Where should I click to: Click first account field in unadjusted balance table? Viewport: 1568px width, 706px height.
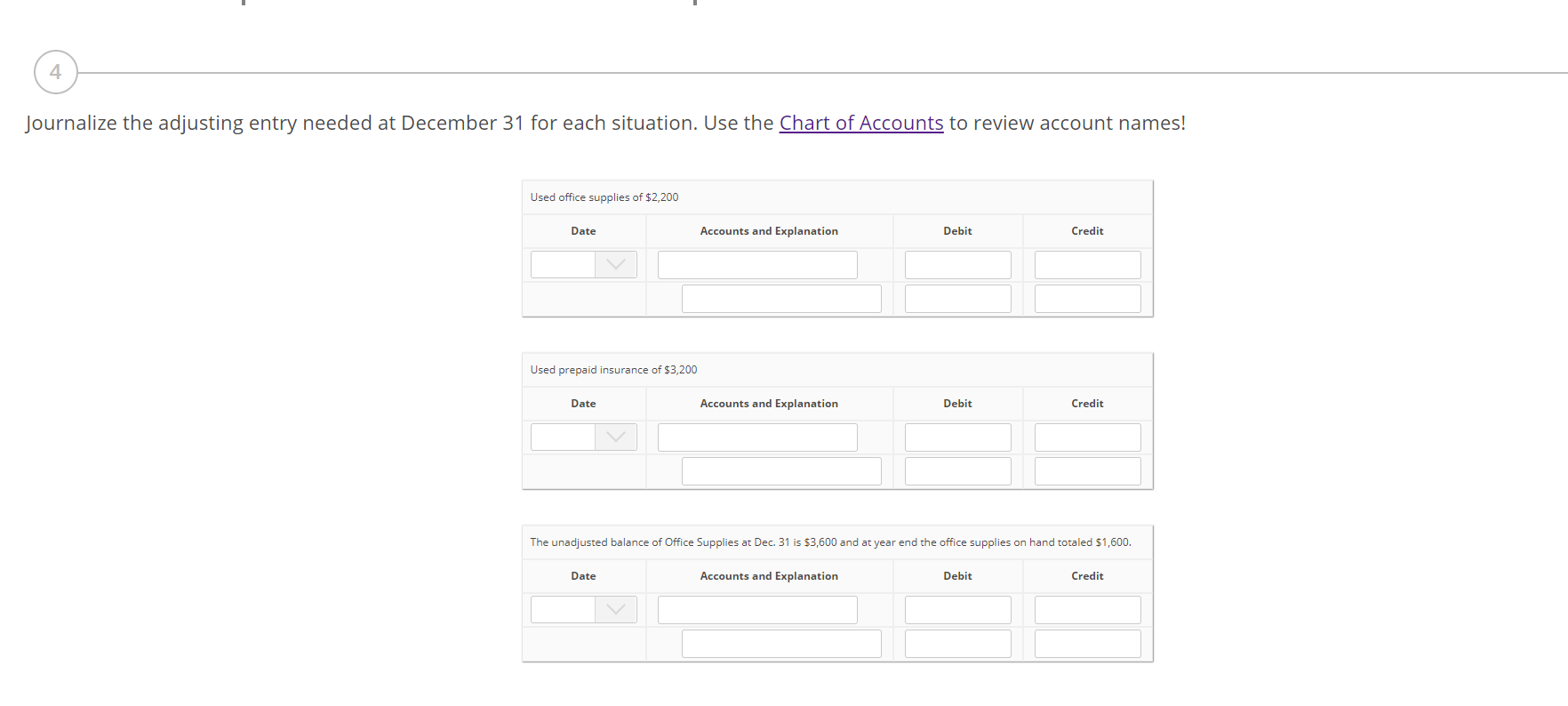tap(757, 609)
